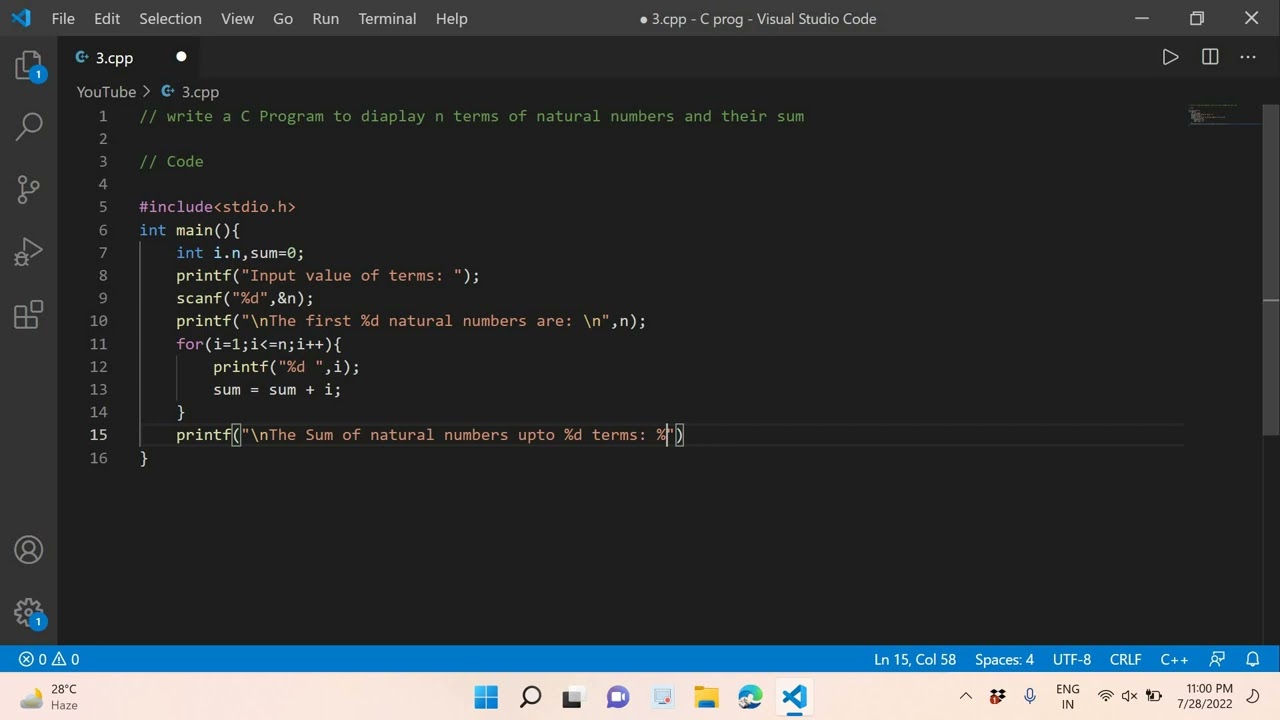Click the YouTube breadcrumb folder

(x=106, y=92)
